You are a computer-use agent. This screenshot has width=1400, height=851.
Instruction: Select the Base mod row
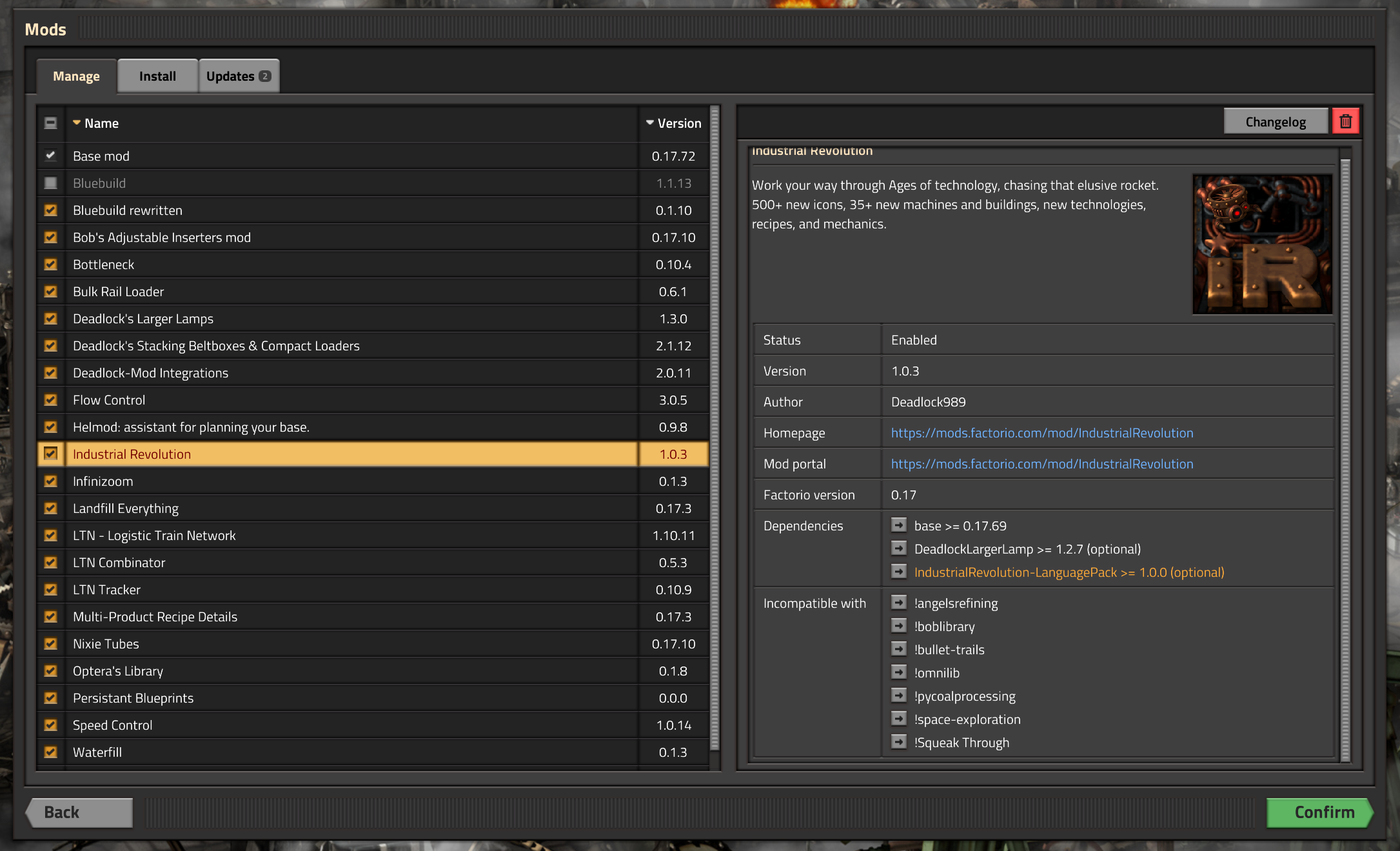[351, 156]
